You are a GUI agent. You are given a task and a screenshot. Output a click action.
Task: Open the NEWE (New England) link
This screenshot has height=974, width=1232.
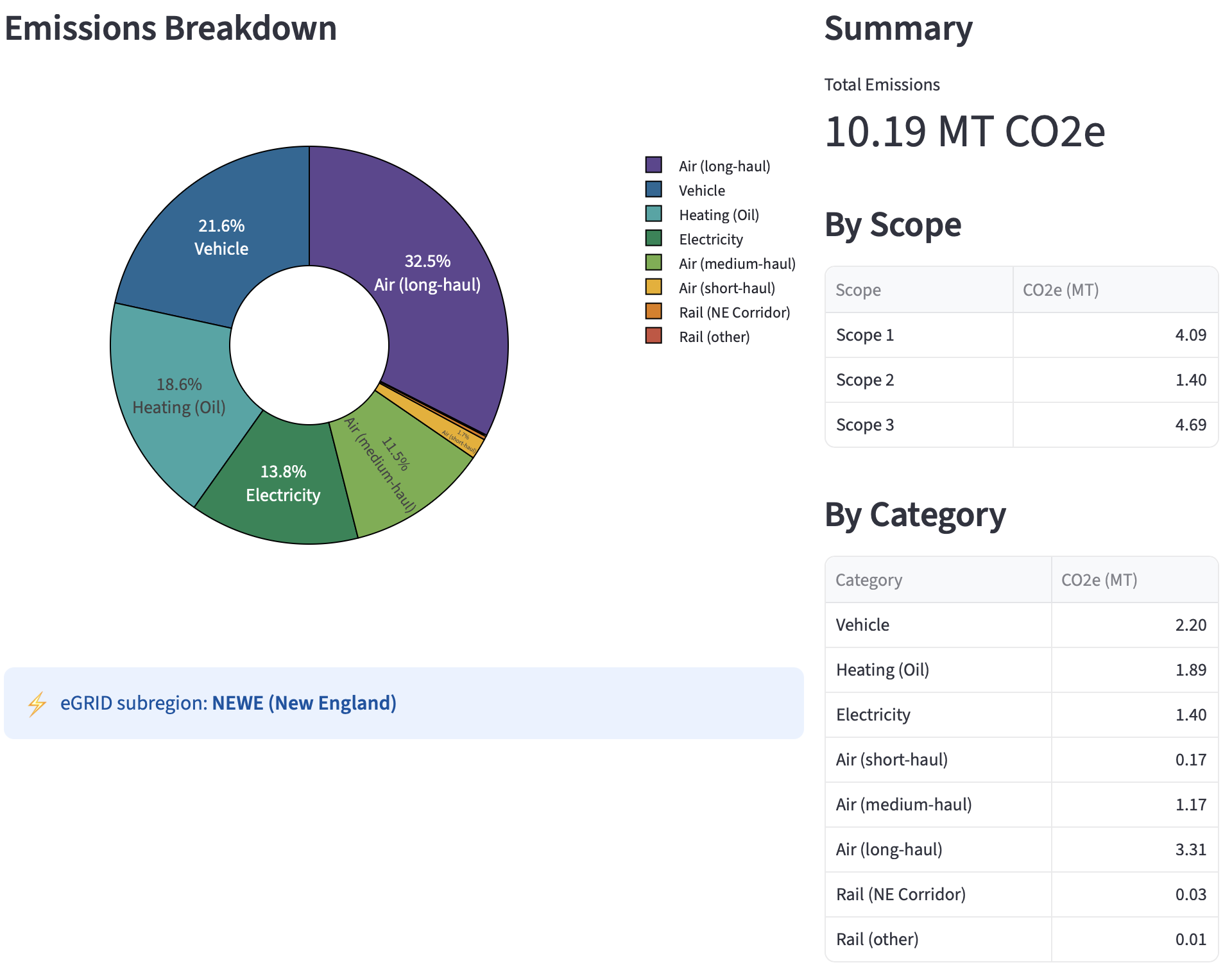tap(304, 703)
